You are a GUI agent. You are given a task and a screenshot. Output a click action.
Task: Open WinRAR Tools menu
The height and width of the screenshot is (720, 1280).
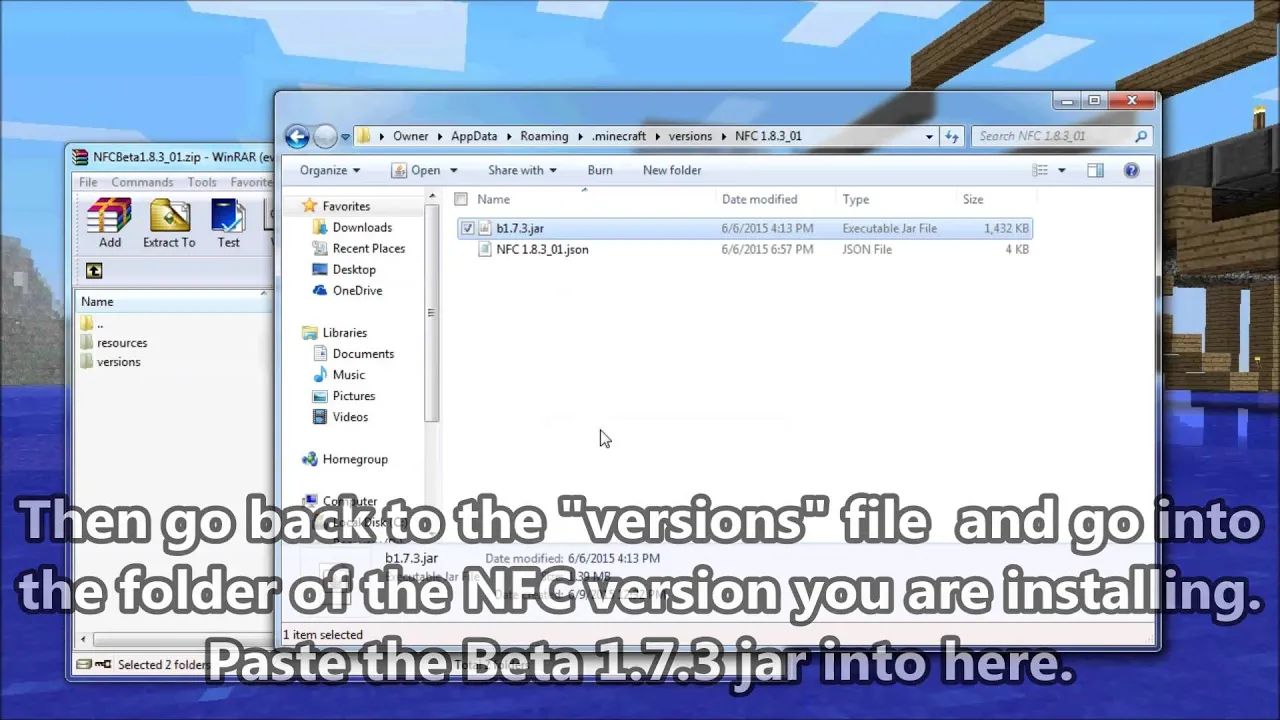202,182
